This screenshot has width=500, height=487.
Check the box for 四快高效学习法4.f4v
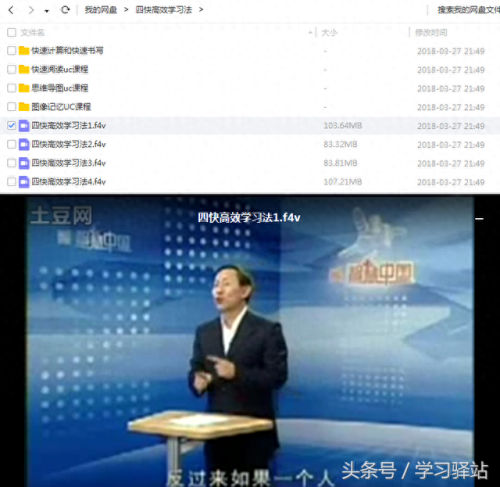click(x=12, y=182)
